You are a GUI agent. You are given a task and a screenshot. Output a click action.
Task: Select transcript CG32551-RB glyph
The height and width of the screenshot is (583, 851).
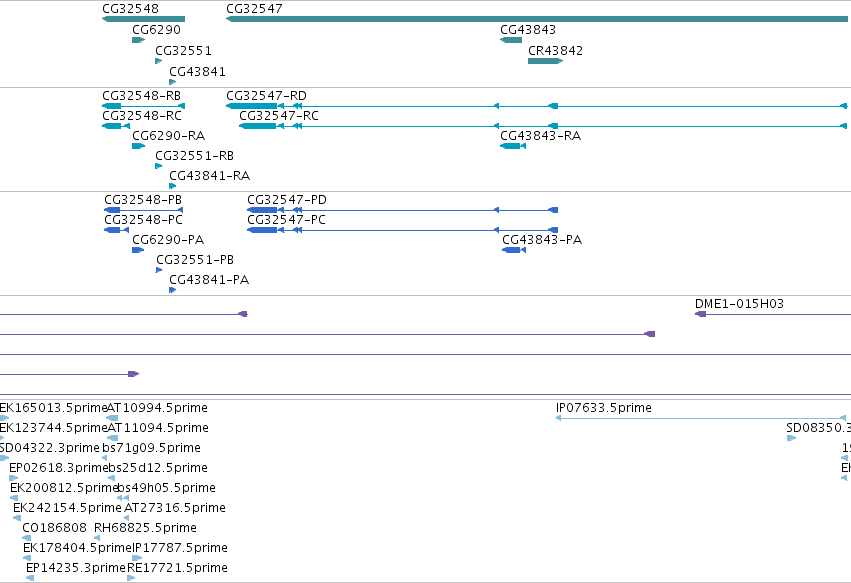(x=158, y=166)
